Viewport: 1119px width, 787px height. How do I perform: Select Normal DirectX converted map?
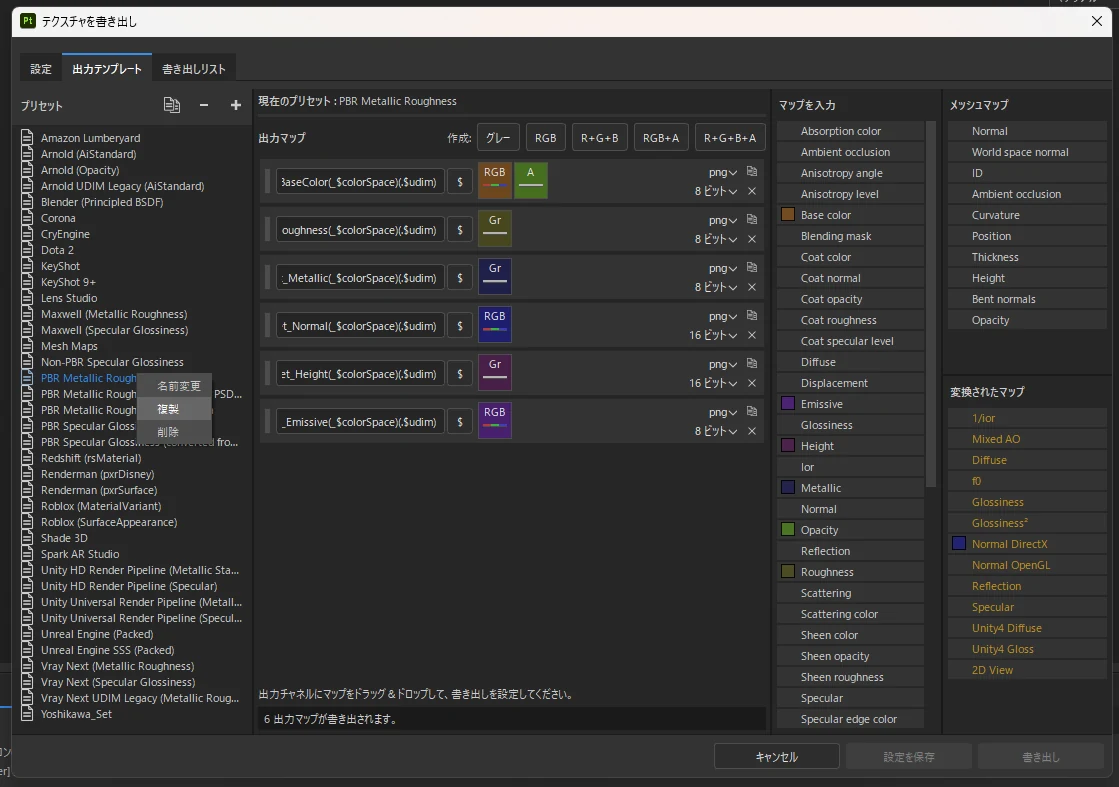pos(1028,544)
